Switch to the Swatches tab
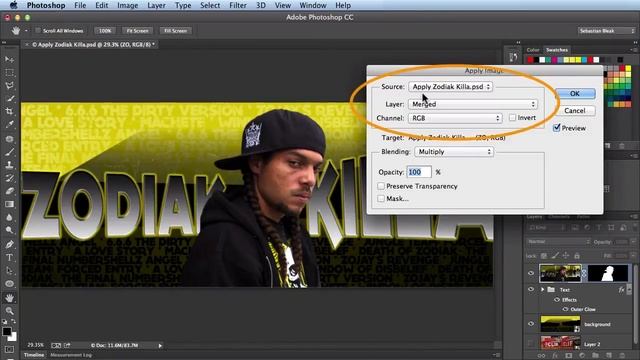This screenshot has width=640, height=360. 557,50
